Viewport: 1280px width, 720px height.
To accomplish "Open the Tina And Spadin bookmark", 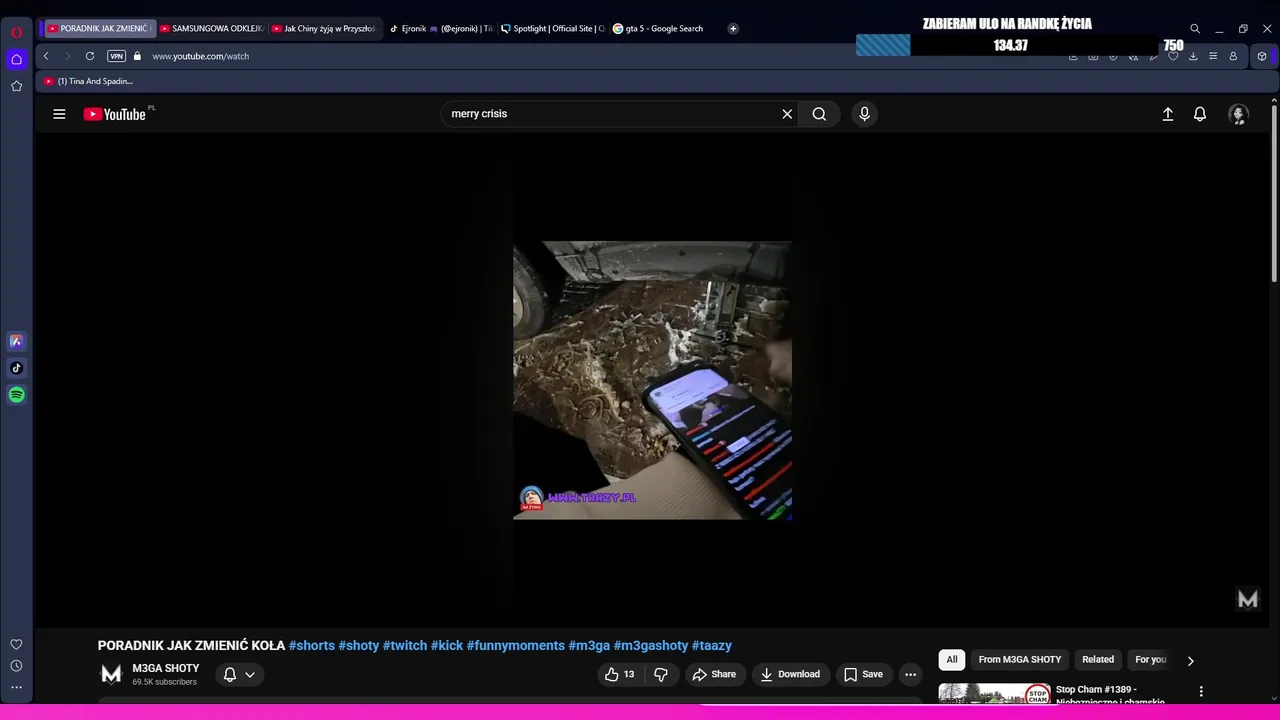I will (x=89, y=81).
